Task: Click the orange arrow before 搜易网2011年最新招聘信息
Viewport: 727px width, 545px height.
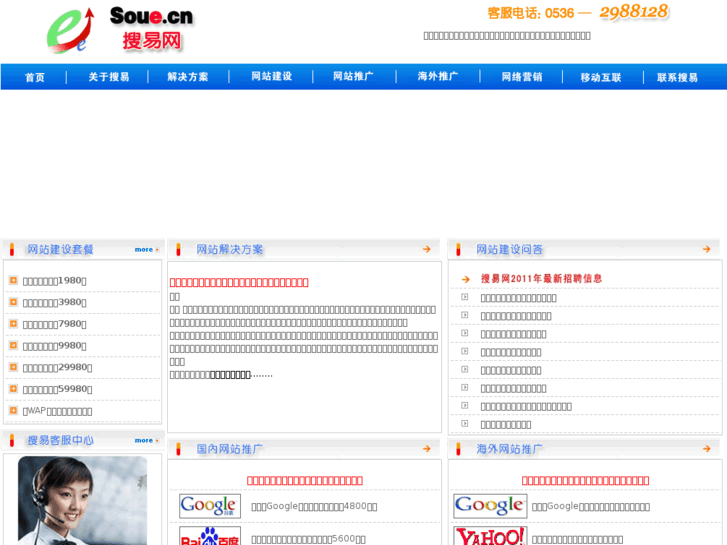Action: coord(466,279)
